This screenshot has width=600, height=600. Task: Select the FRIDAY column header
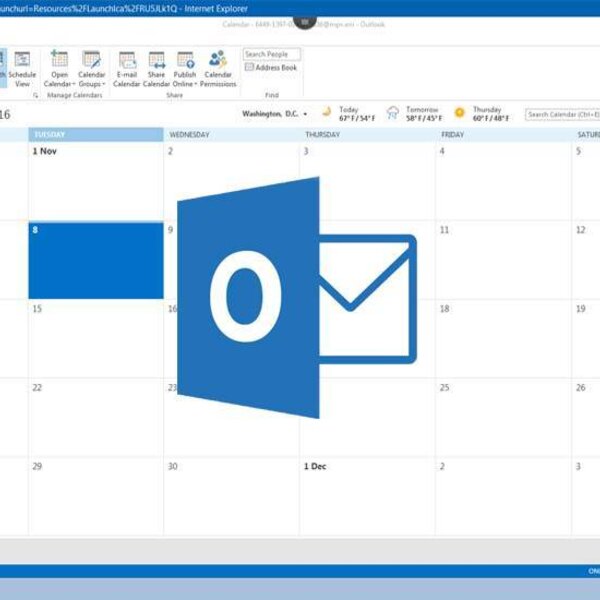pos(503,135)
